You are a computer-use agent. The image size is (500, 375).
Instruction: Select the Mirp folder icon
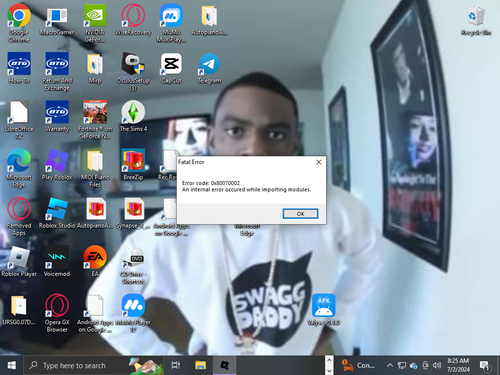point(95,68)
